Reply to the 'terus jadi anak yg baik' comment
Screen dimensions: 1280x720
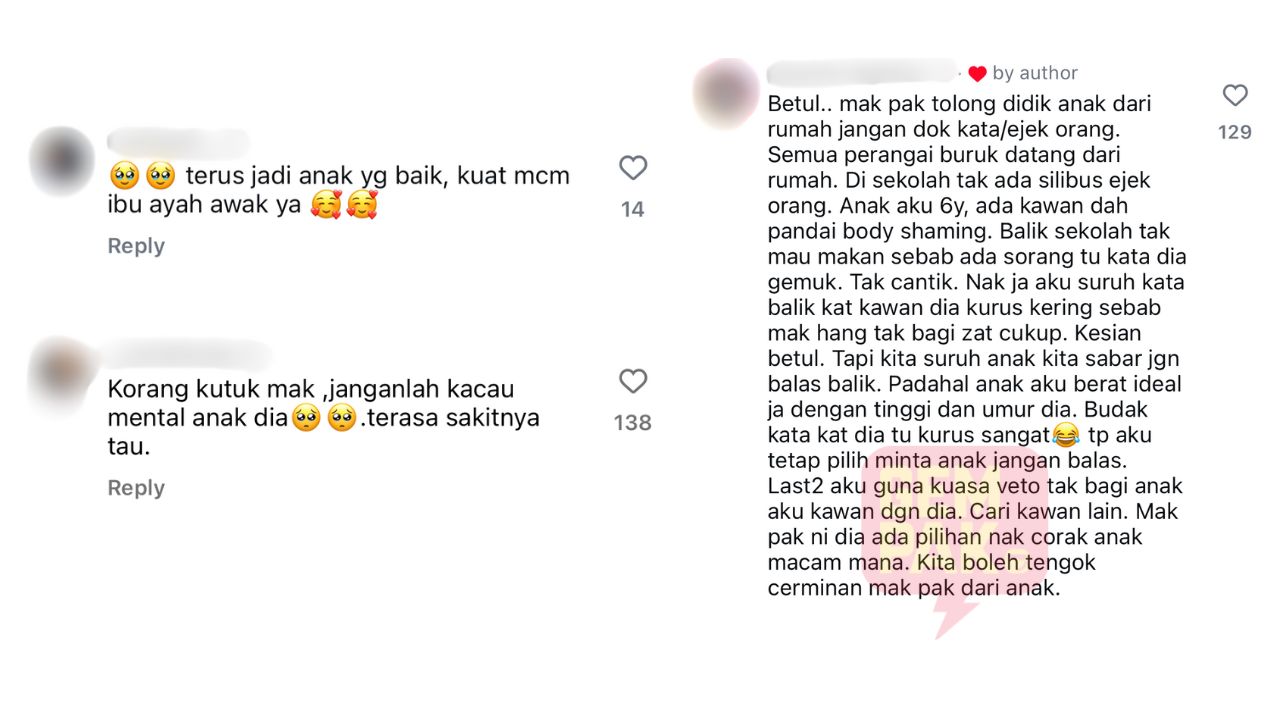coord(136,246)
